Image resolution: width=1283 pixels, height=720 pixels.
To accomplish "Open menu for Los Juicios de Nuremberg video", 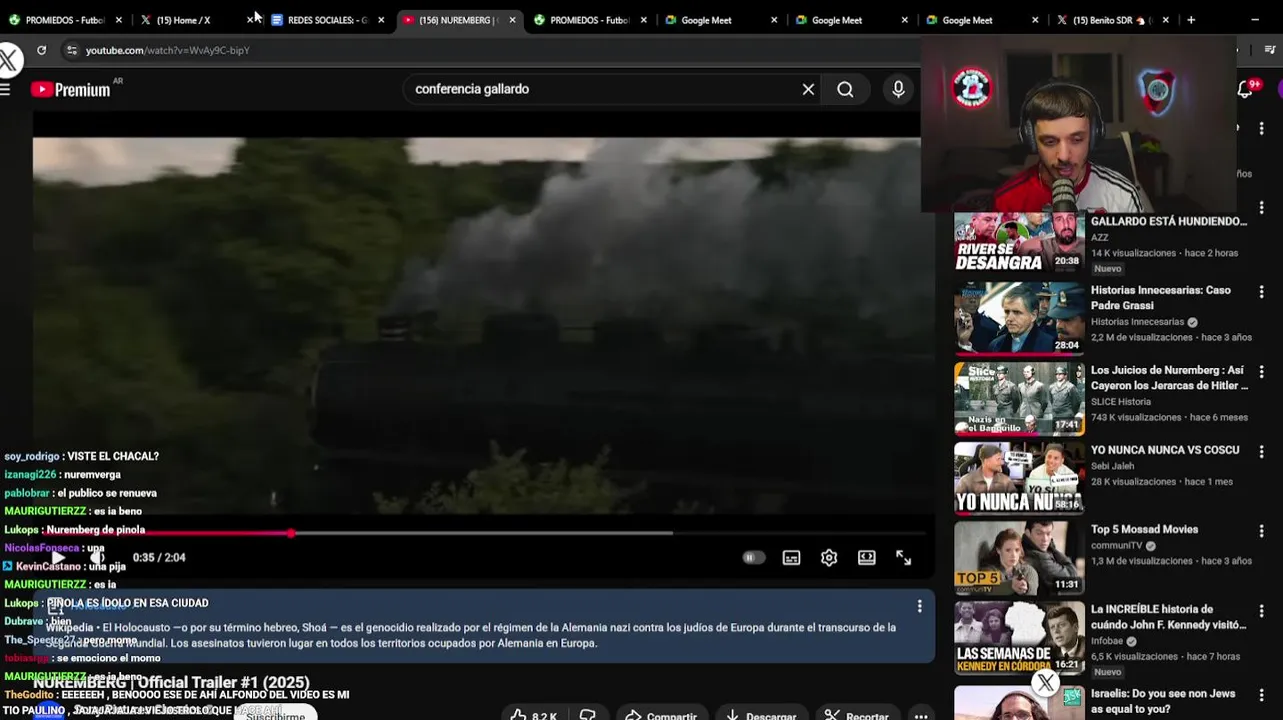I will click(1261, 371).
